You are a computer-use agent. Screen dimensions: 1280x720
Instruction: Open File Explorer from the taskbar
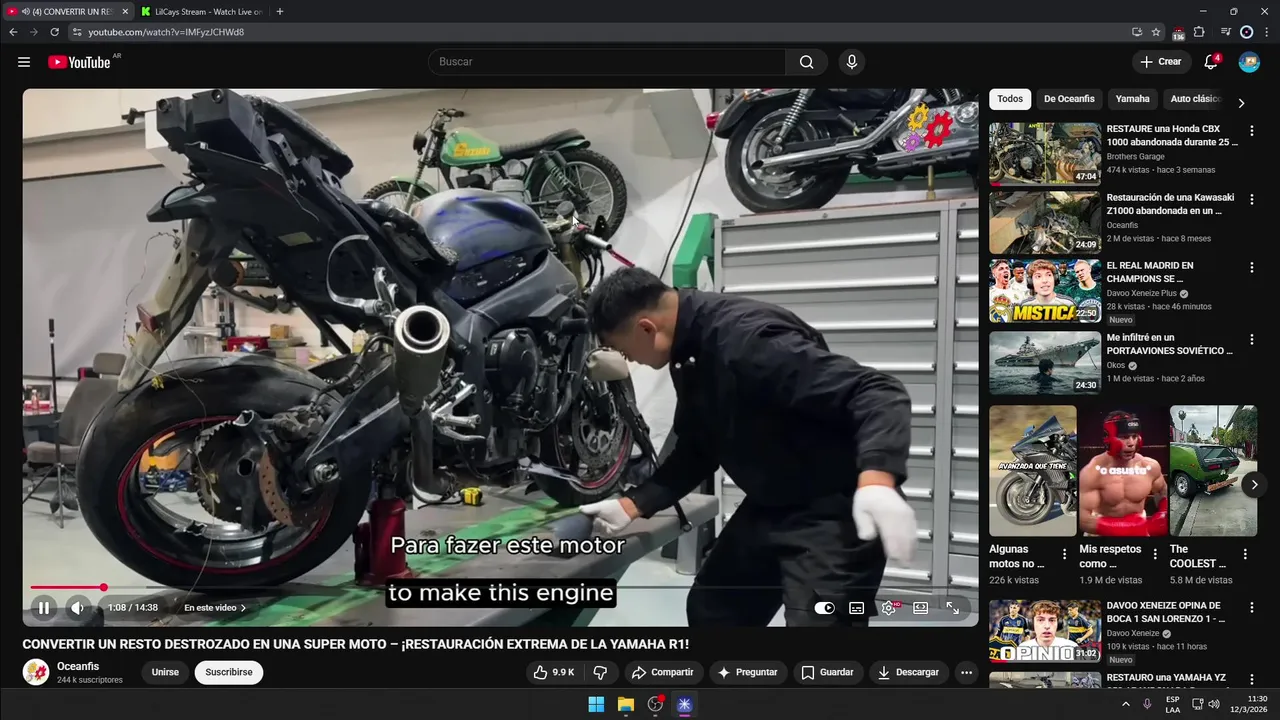626,704
